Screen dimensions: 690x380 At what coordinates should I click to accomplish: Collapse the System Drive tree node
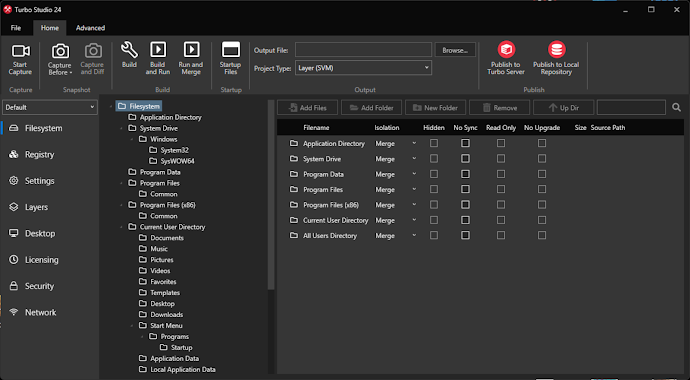pos(121,128)
